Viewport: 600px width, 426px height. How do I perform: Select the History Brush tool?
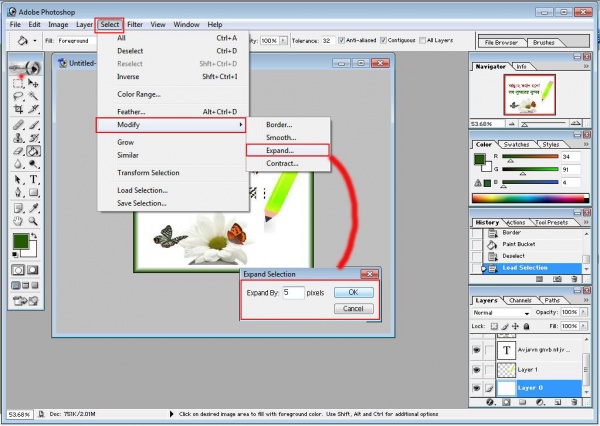34,138
